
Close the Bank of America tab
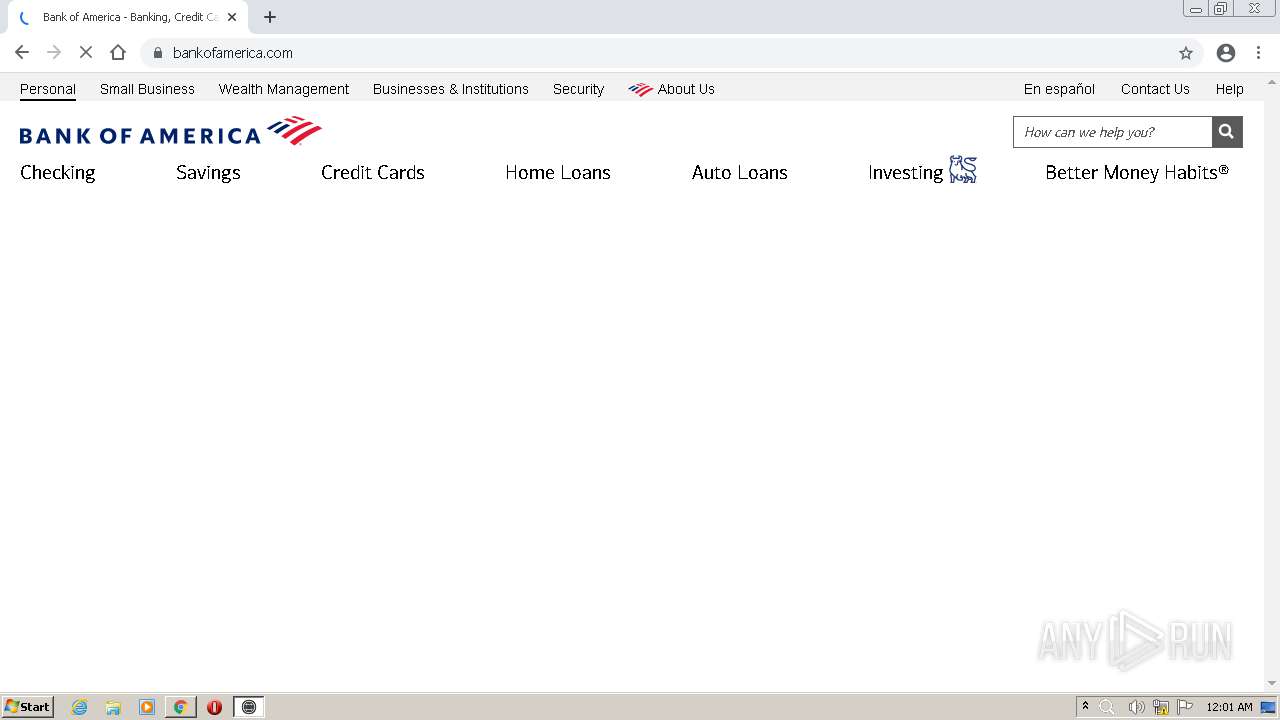232,17
